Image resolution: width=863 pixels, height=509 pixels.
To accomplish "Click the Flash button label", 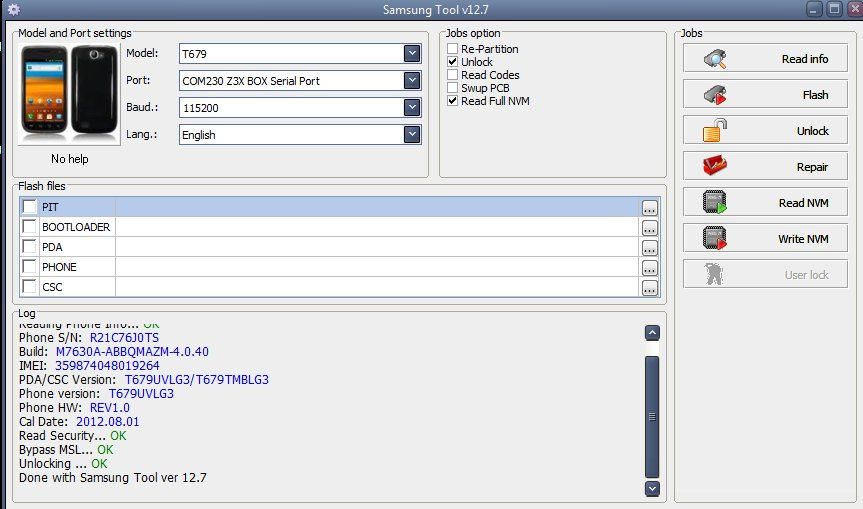I will tap(815, 95).
